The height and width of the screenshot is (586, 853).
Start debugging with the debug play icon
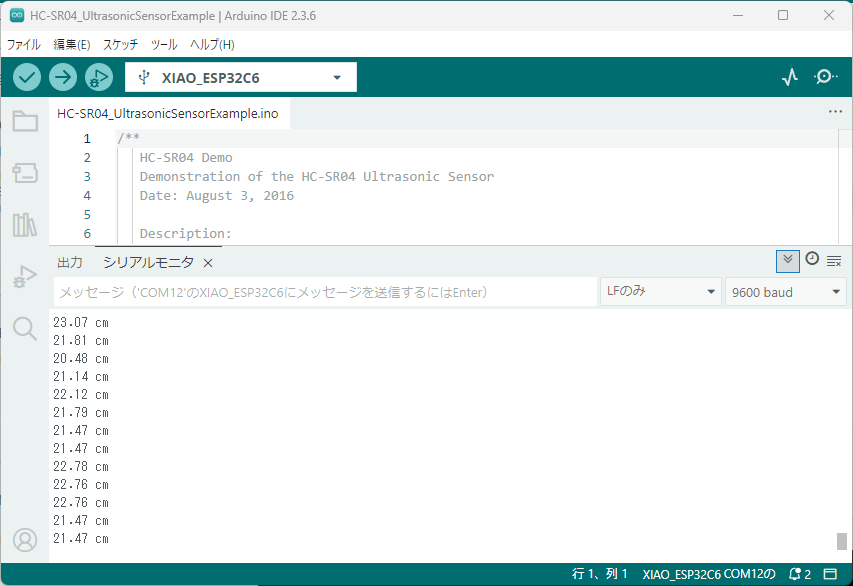click(99, 77)
